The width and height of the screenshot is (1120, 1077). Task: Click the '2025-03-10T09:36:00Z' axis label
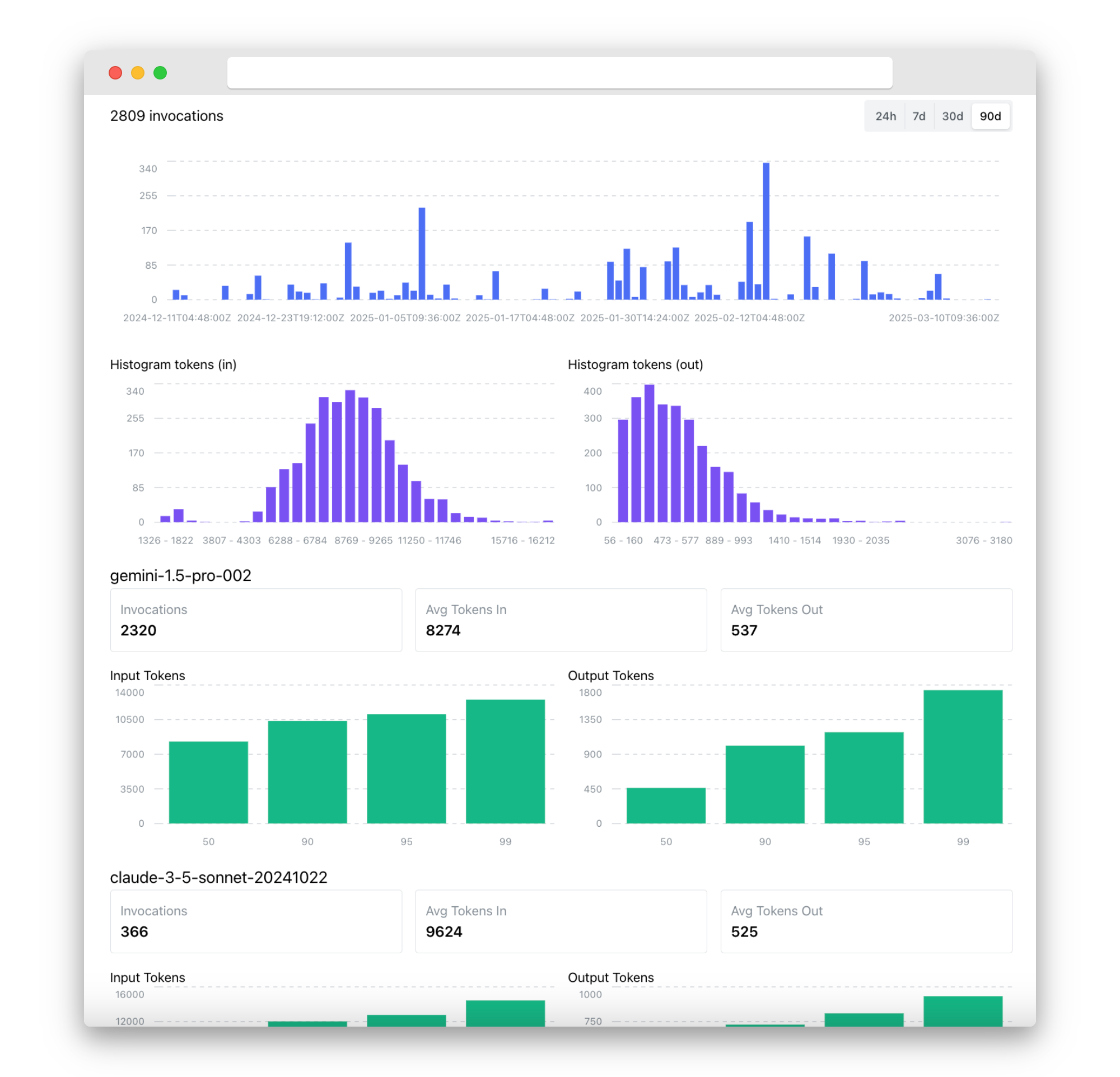944,318
